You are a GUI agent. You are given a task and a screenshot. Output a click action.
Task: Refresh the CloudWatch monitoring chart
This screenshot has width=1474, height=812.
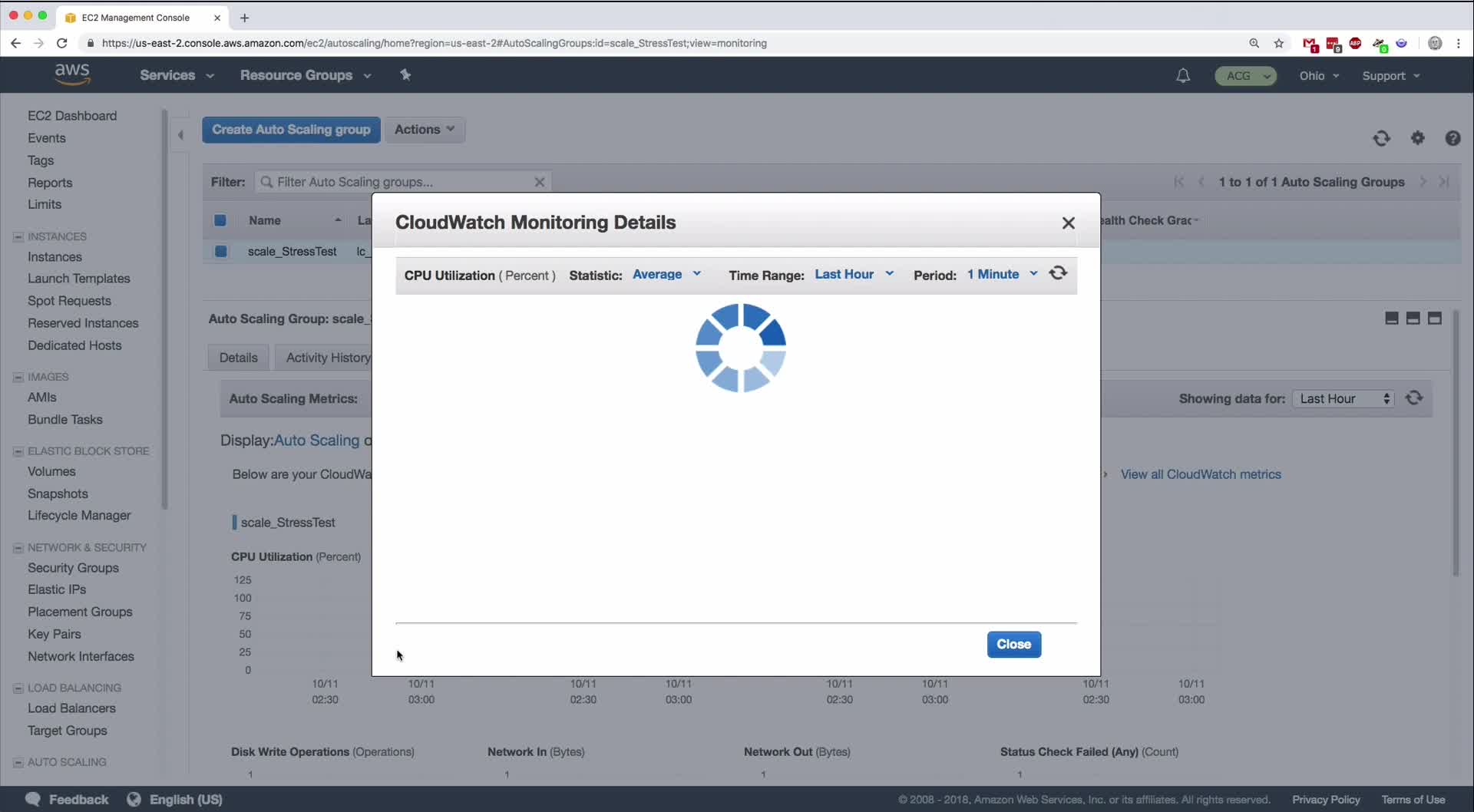pyautogui.click(x=1058, y=273)
